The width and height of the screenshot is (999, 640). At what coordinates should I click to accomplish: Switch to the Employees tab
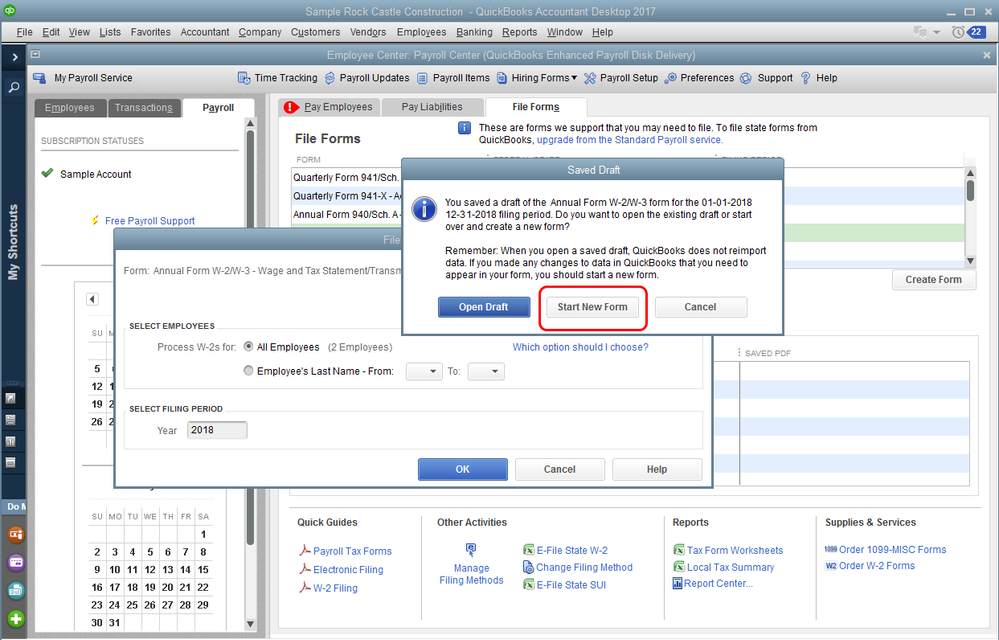point(69,108)
